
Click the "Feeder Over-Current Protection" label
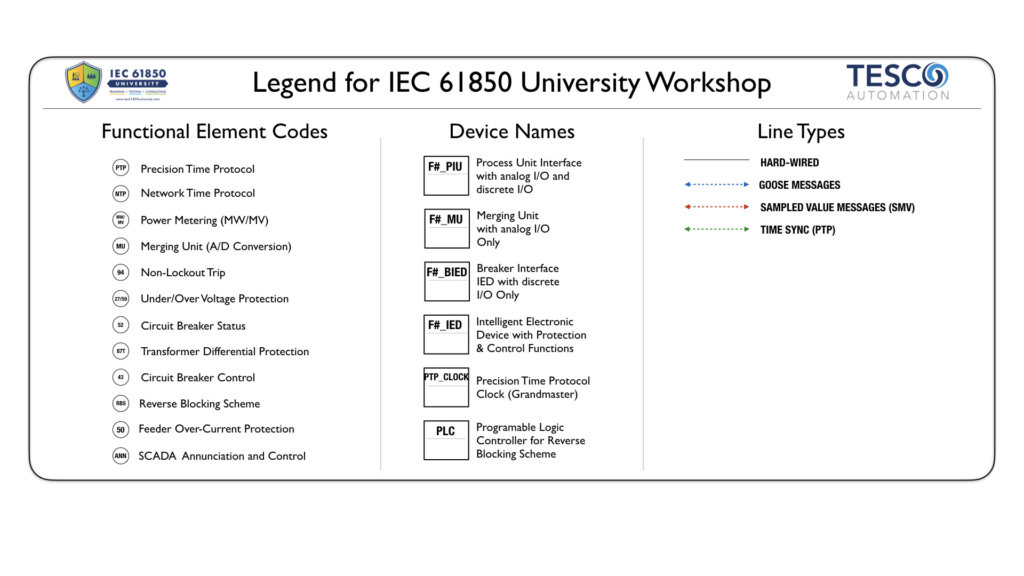pyautogui.click(x=216, y=429)
